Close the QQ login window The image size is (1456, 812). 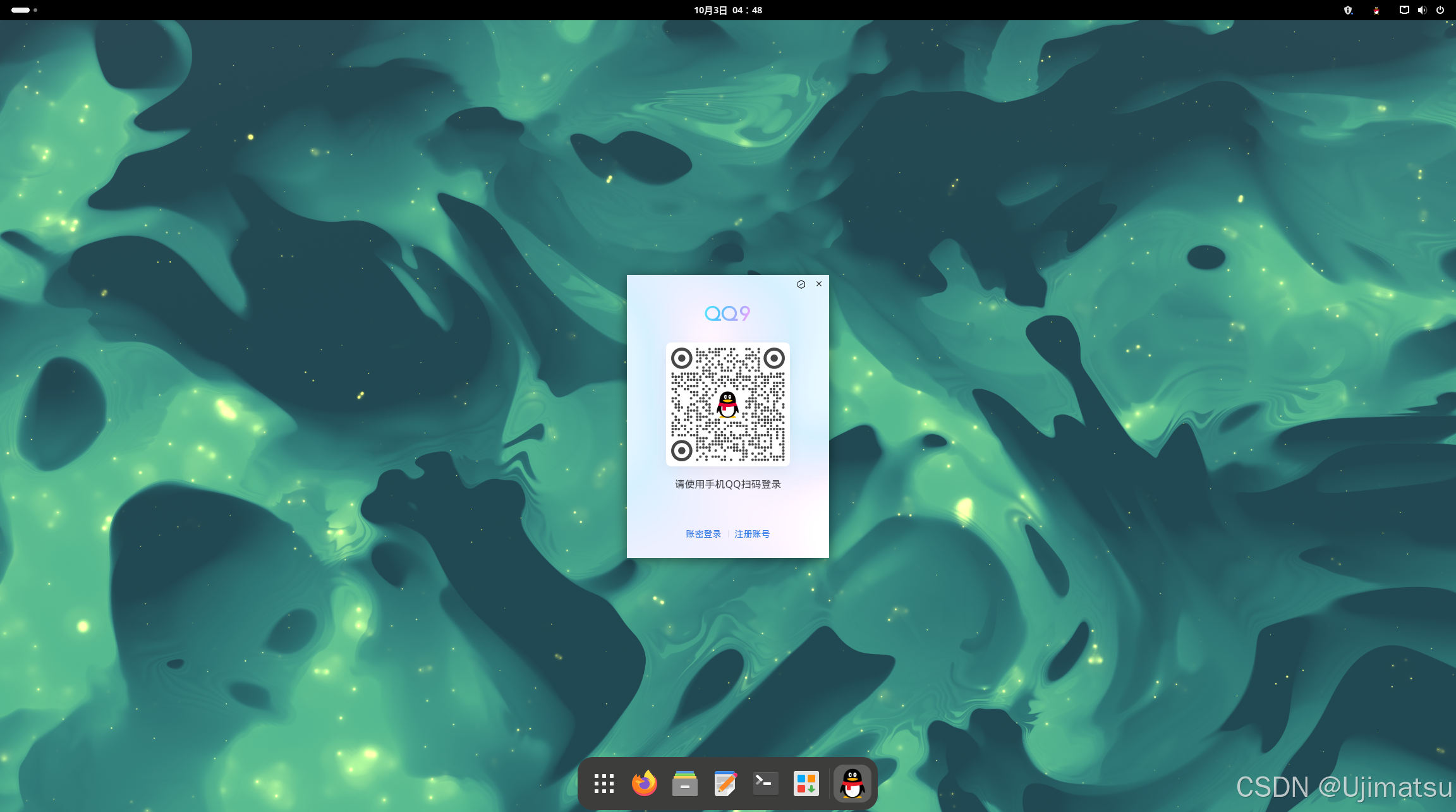(819, 284)
